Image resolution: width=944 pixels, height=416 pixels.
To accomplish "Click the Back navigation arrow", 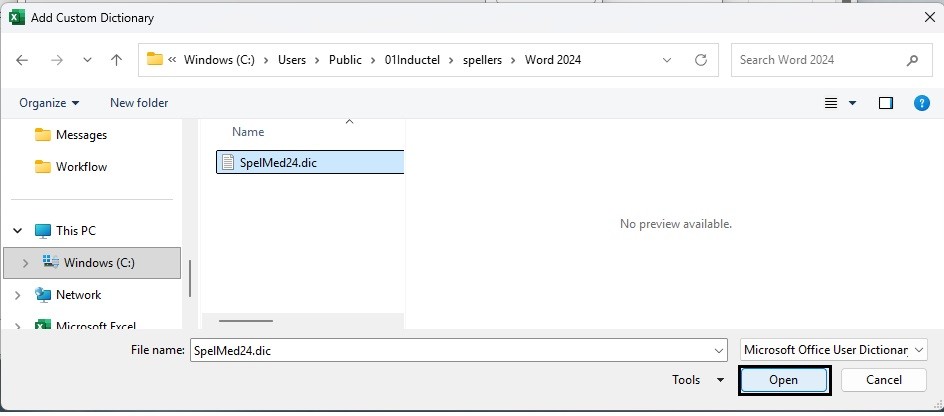I will pos(22,60).
